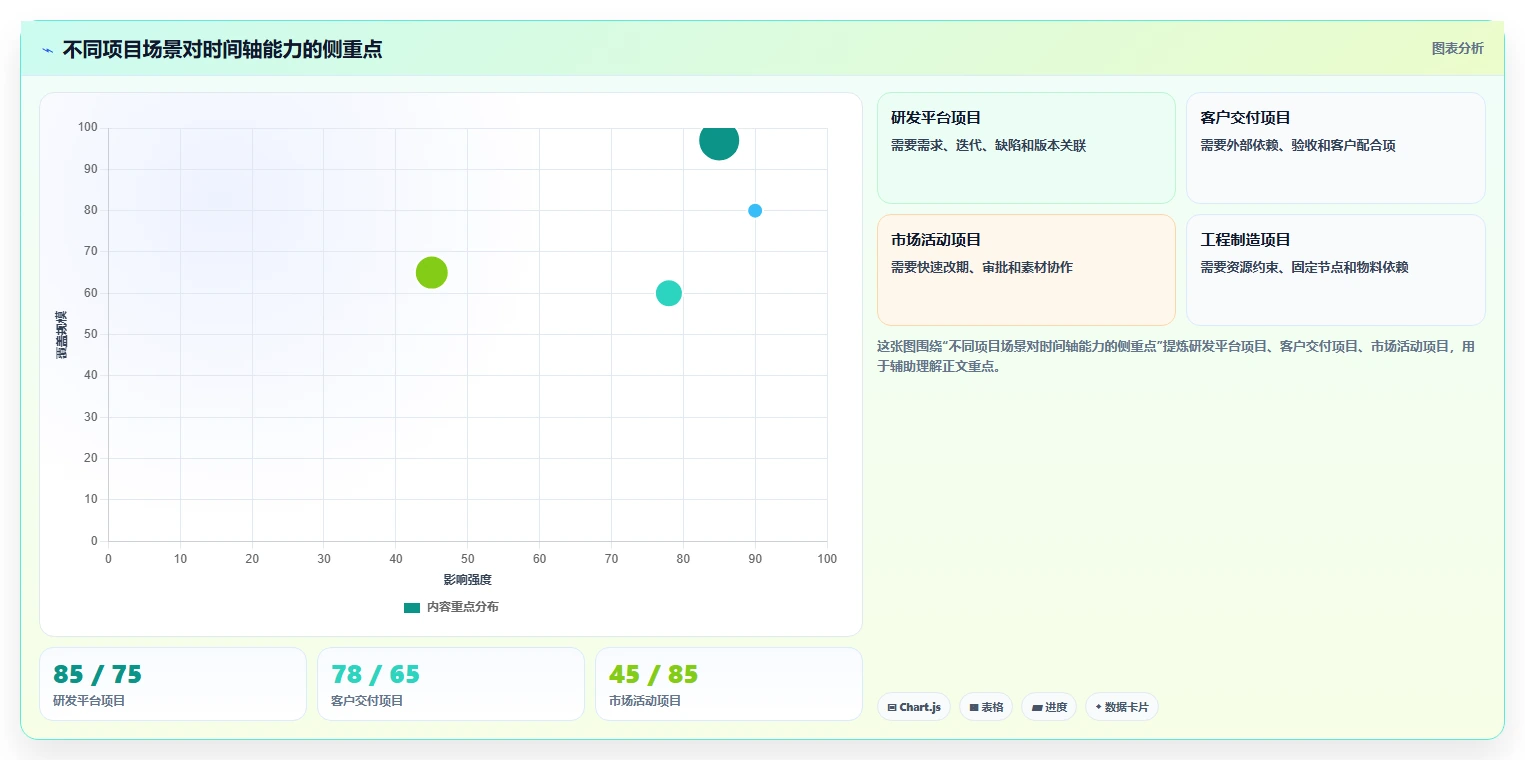Viewport: 1525px width, 760px height.
Task: Click the diamond icon in 数据卡片 tag
Action: pyautogui.click(x=1098, y=707)
